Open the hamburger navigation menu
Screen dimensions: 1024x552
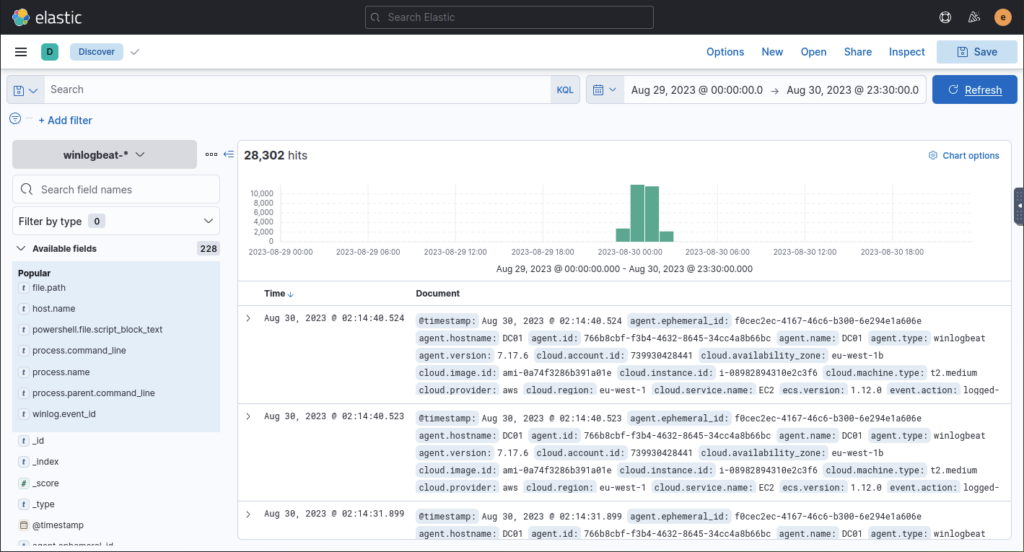tap(21, 52)
